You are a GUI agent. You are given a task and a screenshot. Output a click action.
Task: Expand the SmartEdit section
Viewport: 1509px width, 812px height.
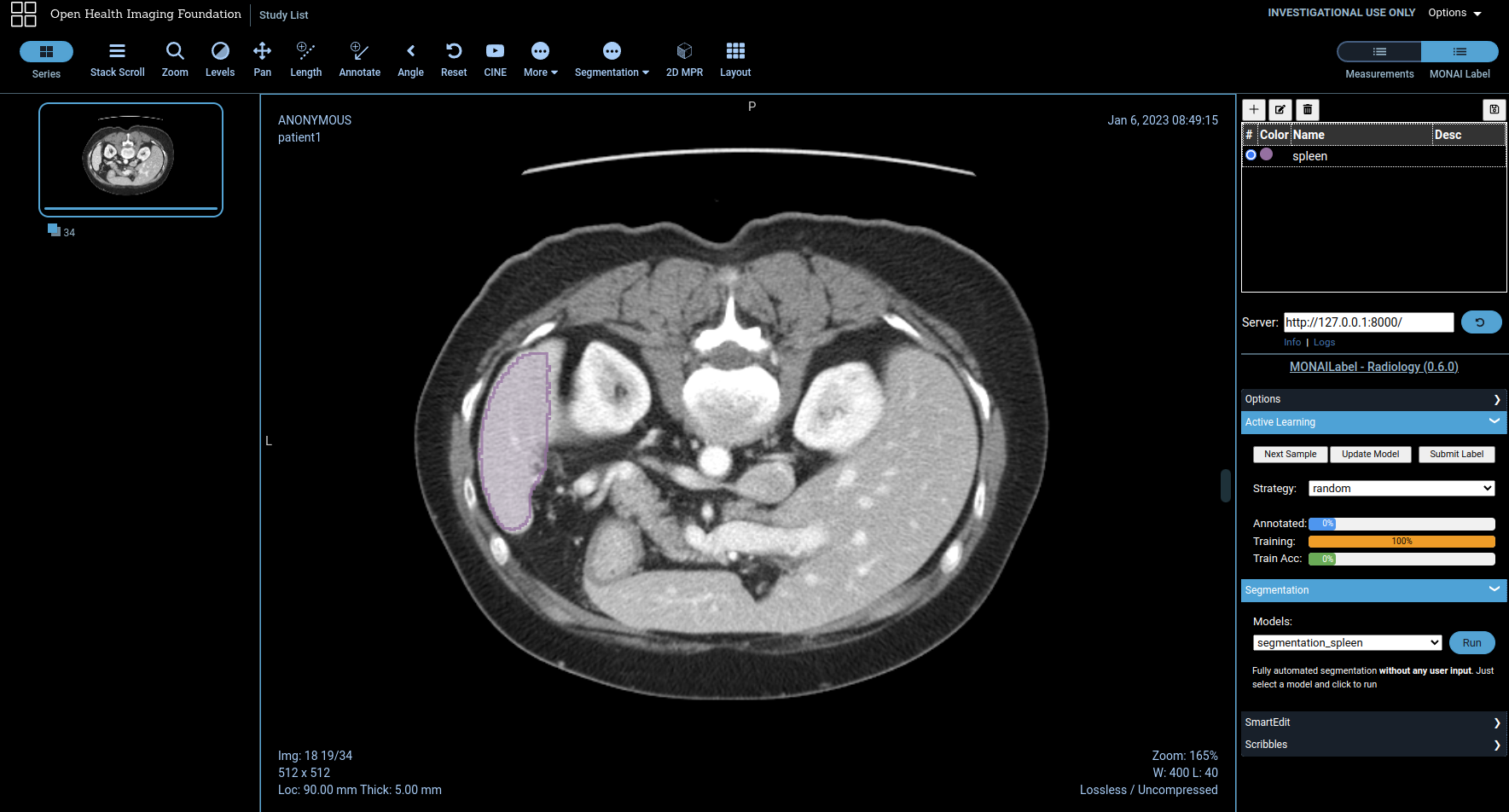(x=1373, y=722)
